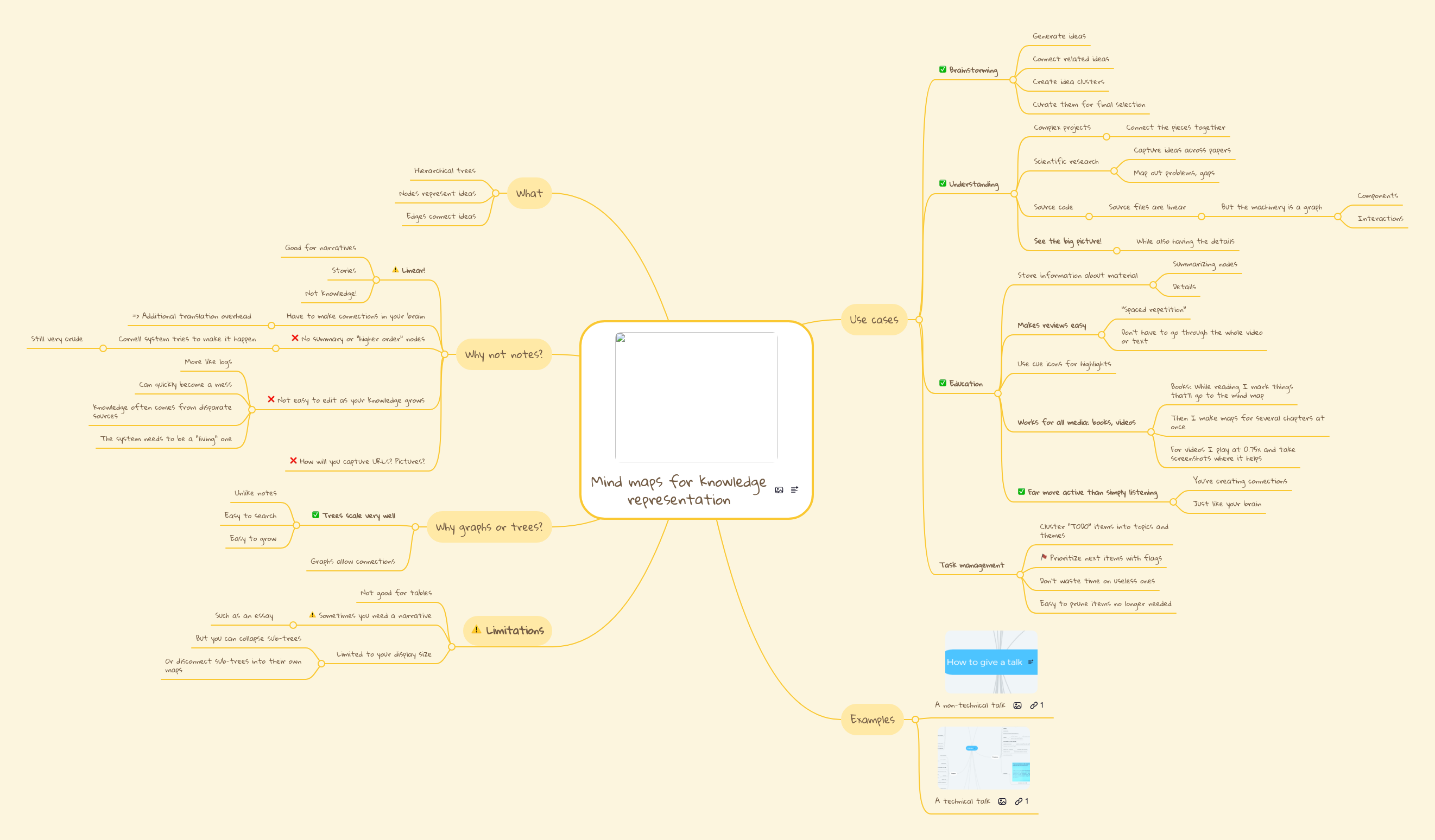
Task: Click the warning icon on the Limitations node
Action: pyautogui.click(x=477, y=631)
